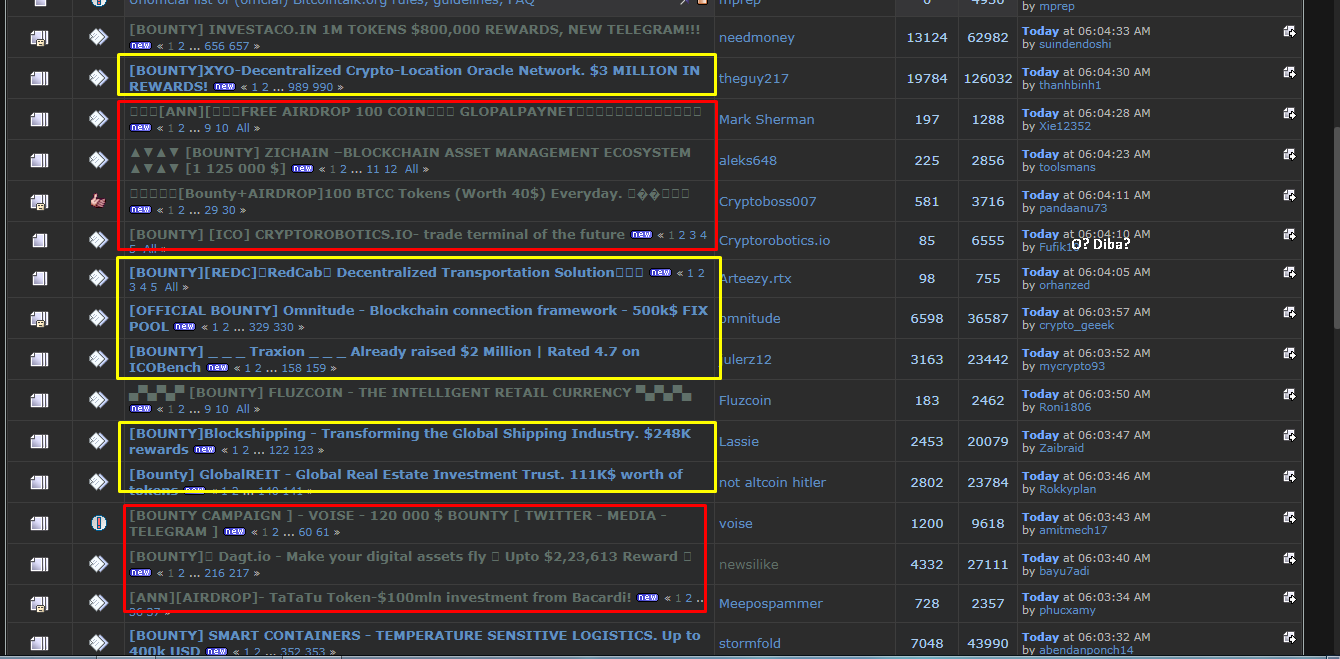Jump to last post icon in Lassie row

(x=1290, y=436)
